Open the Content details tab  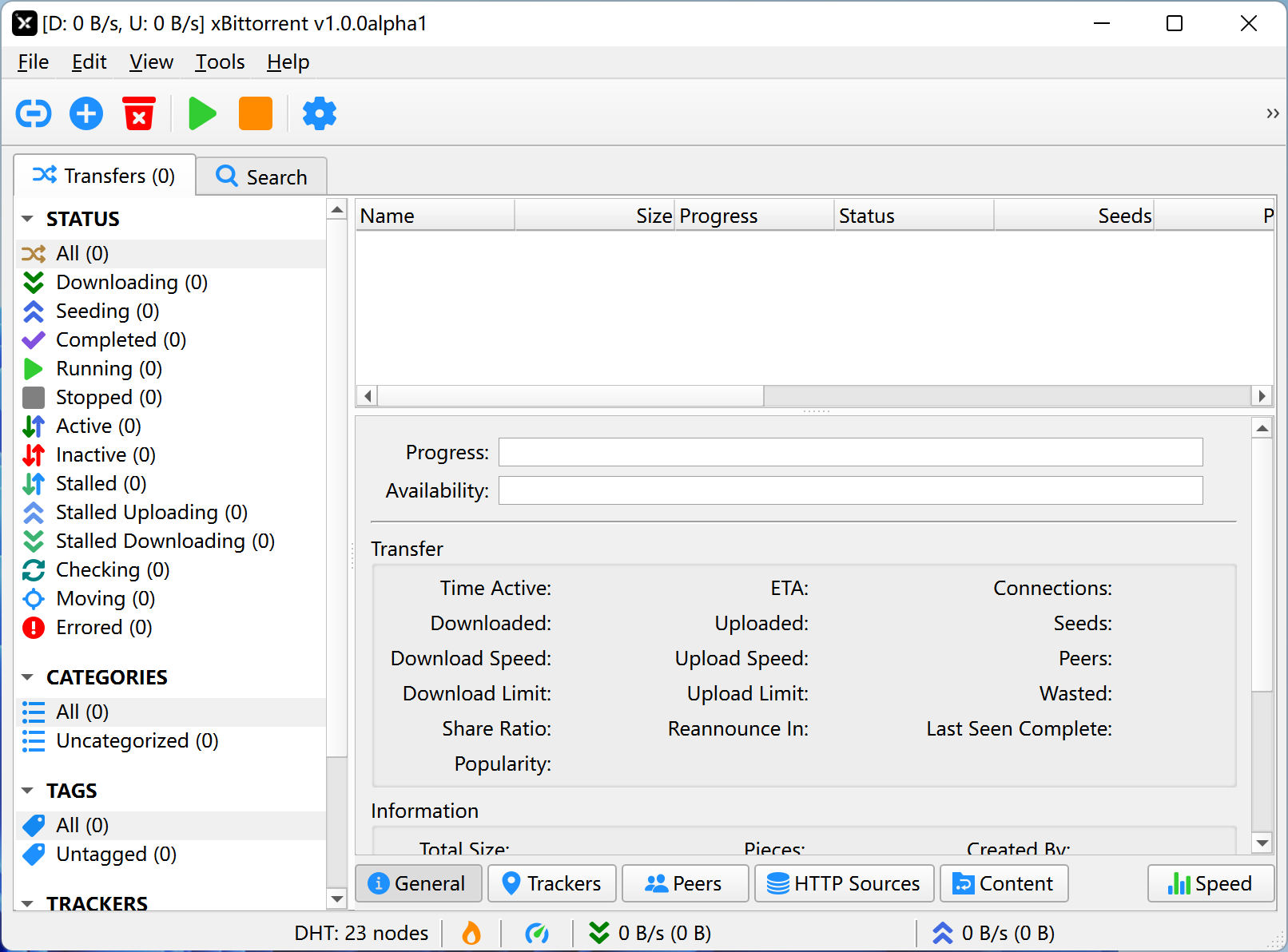1004,883
